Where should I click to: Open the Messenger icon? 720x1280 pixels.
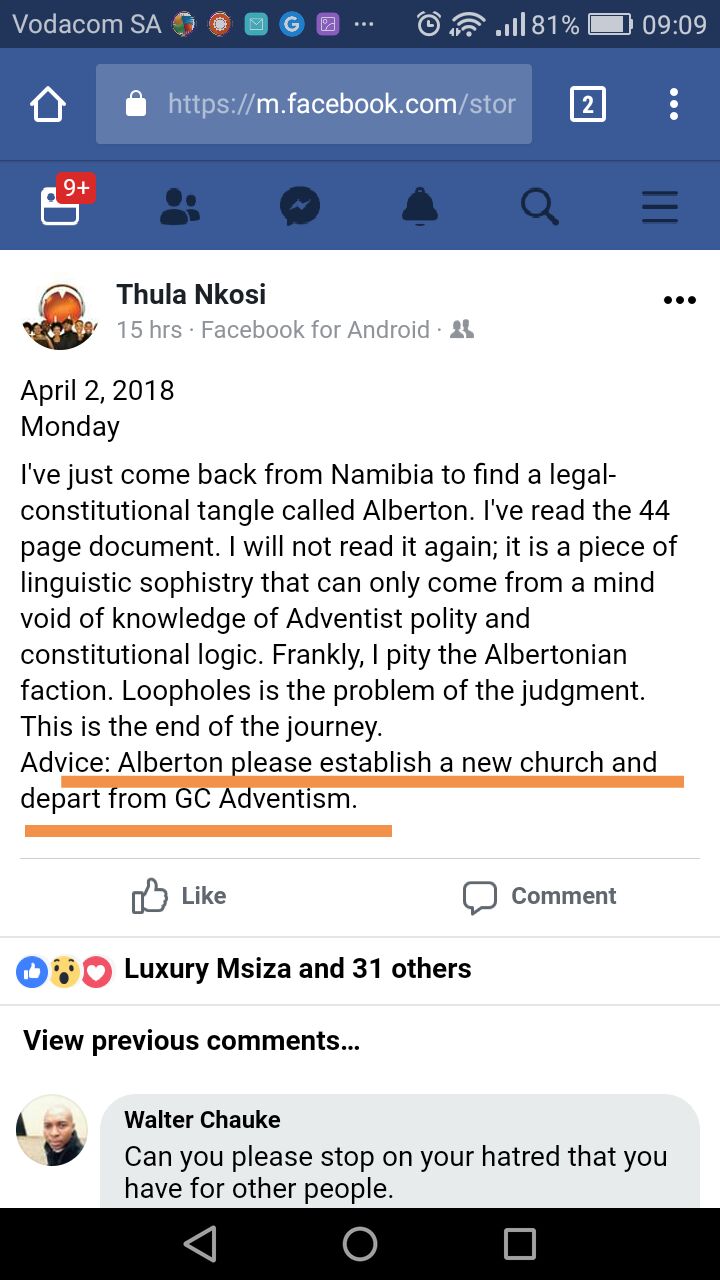coord(300,206)
